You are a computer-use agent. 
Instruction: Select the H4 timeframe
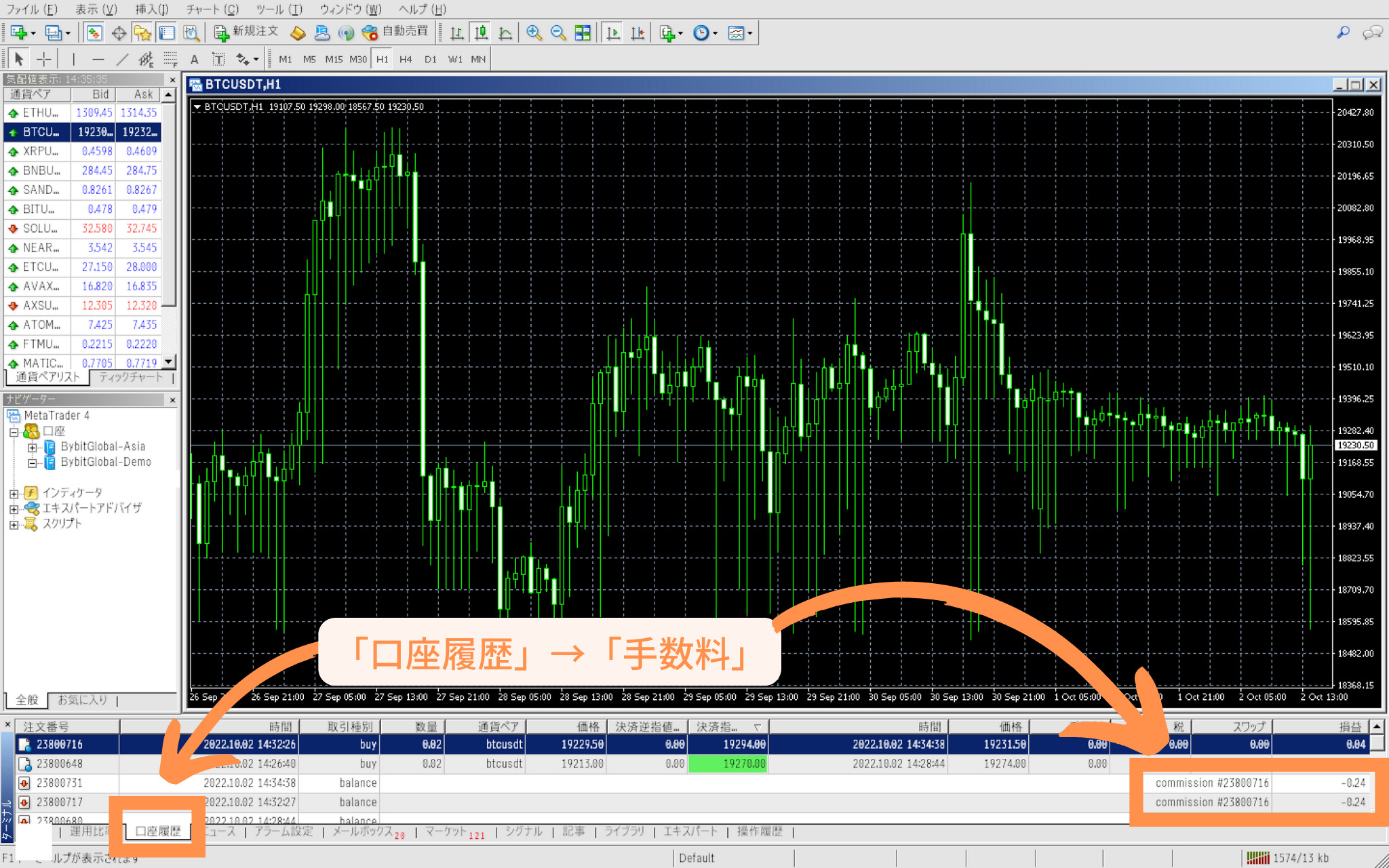406,59
